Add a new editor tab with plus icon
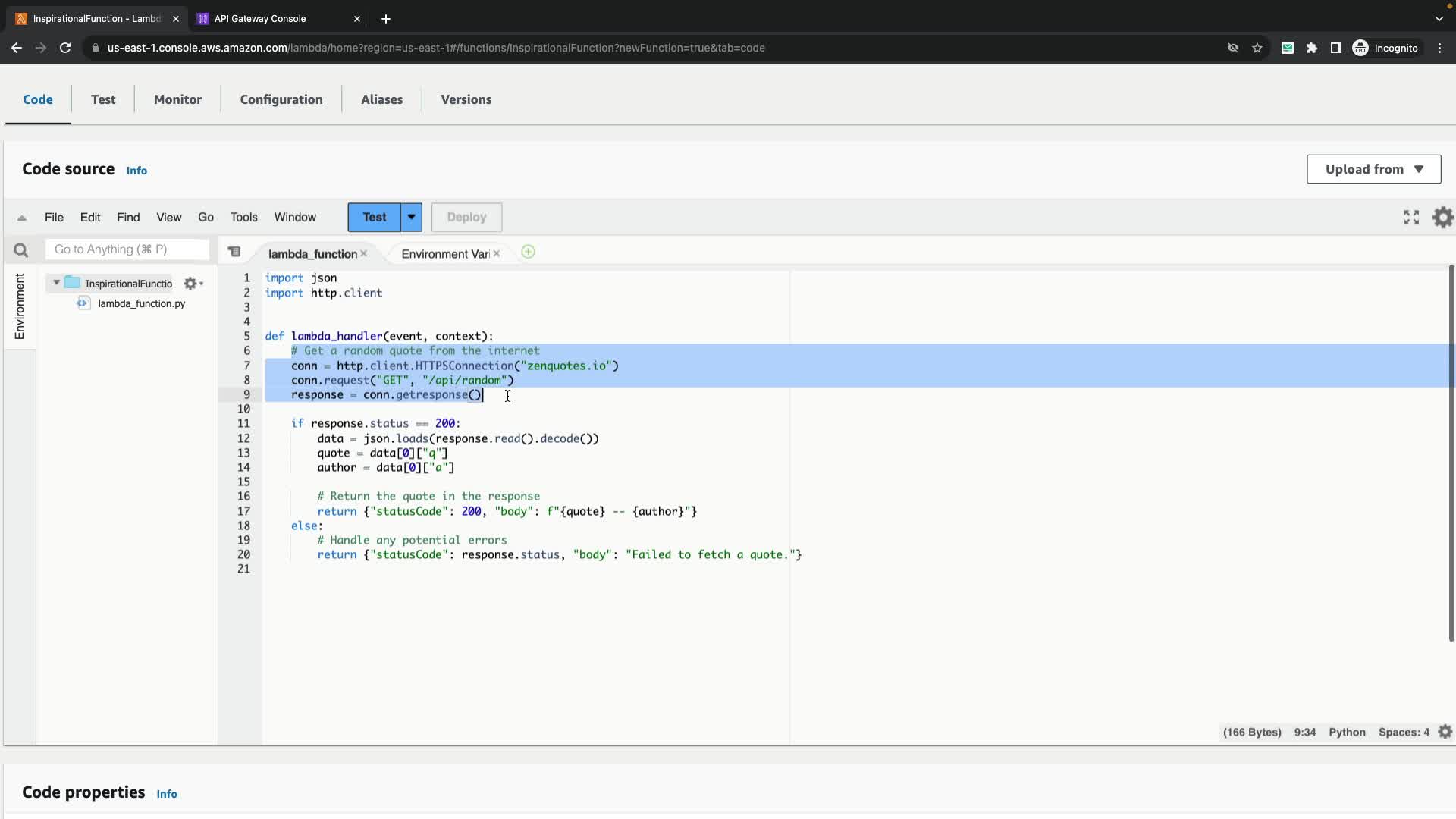Image resolution: width=1456 pixels, height=819 pixels. pos(528,253)
